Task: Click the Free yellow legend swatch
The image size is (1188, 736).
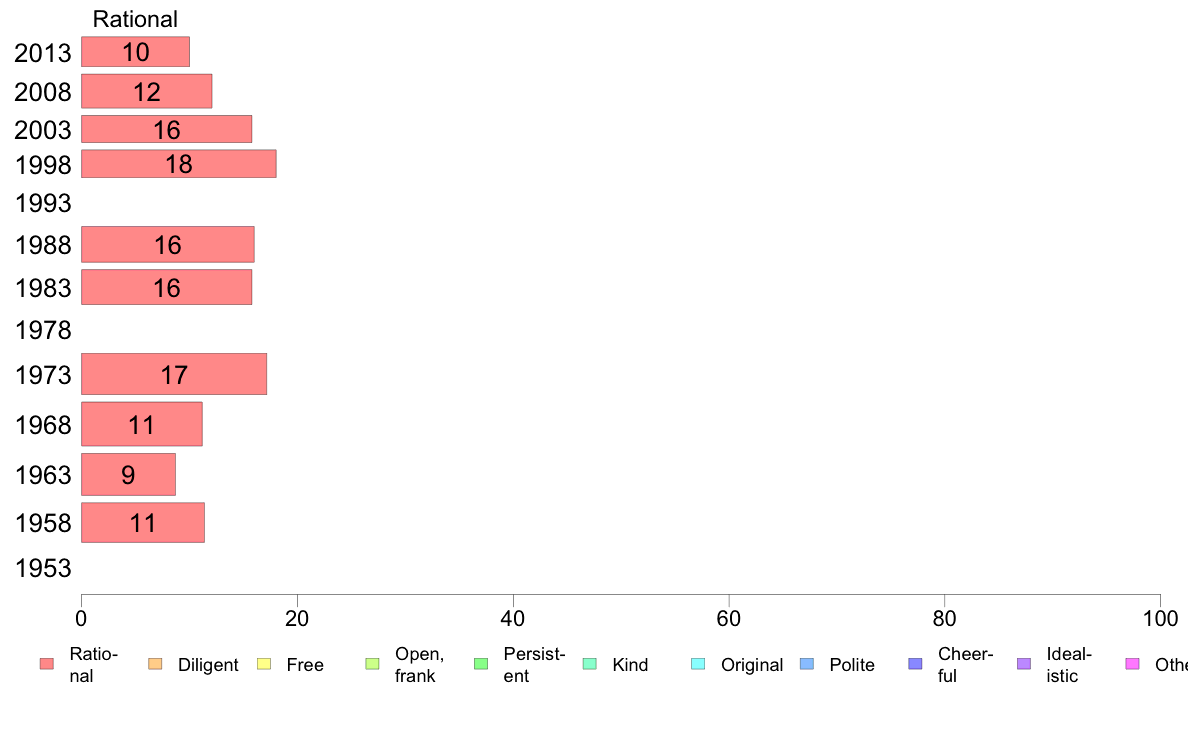Action: (x=264, y=664)
